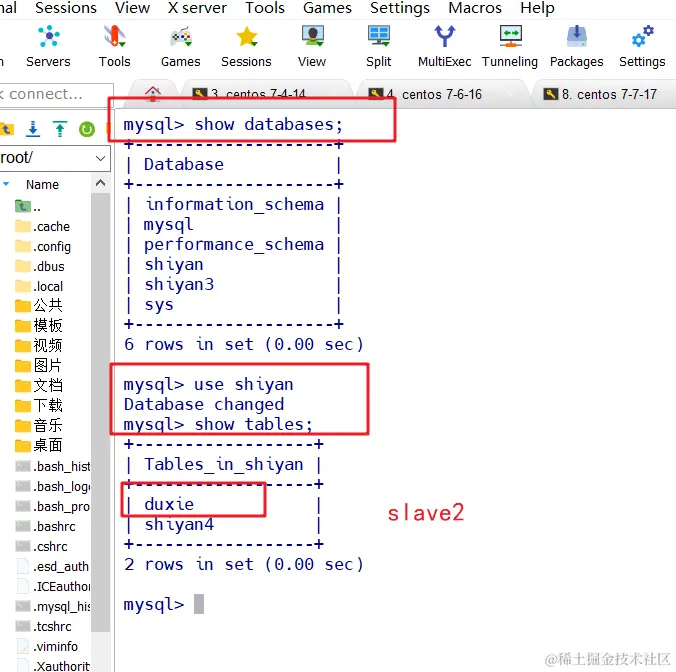Open the Packages toolbar icon
The image size is (676, 672).
point(576,47)
